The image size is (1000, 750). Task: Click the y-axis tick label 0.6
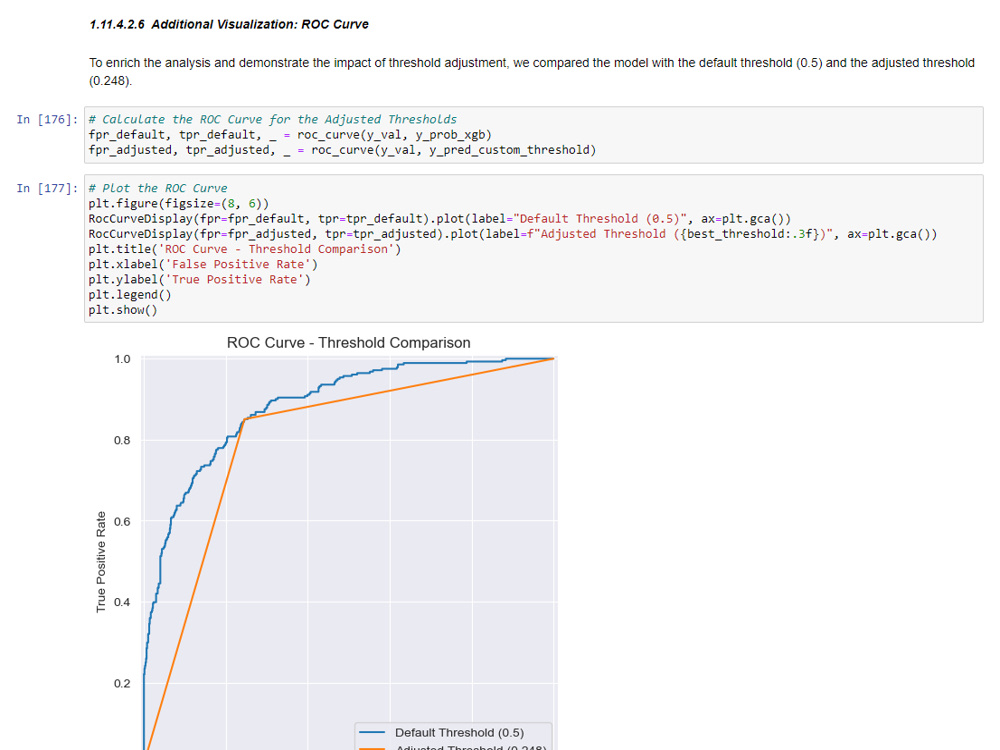pos(122,521)
